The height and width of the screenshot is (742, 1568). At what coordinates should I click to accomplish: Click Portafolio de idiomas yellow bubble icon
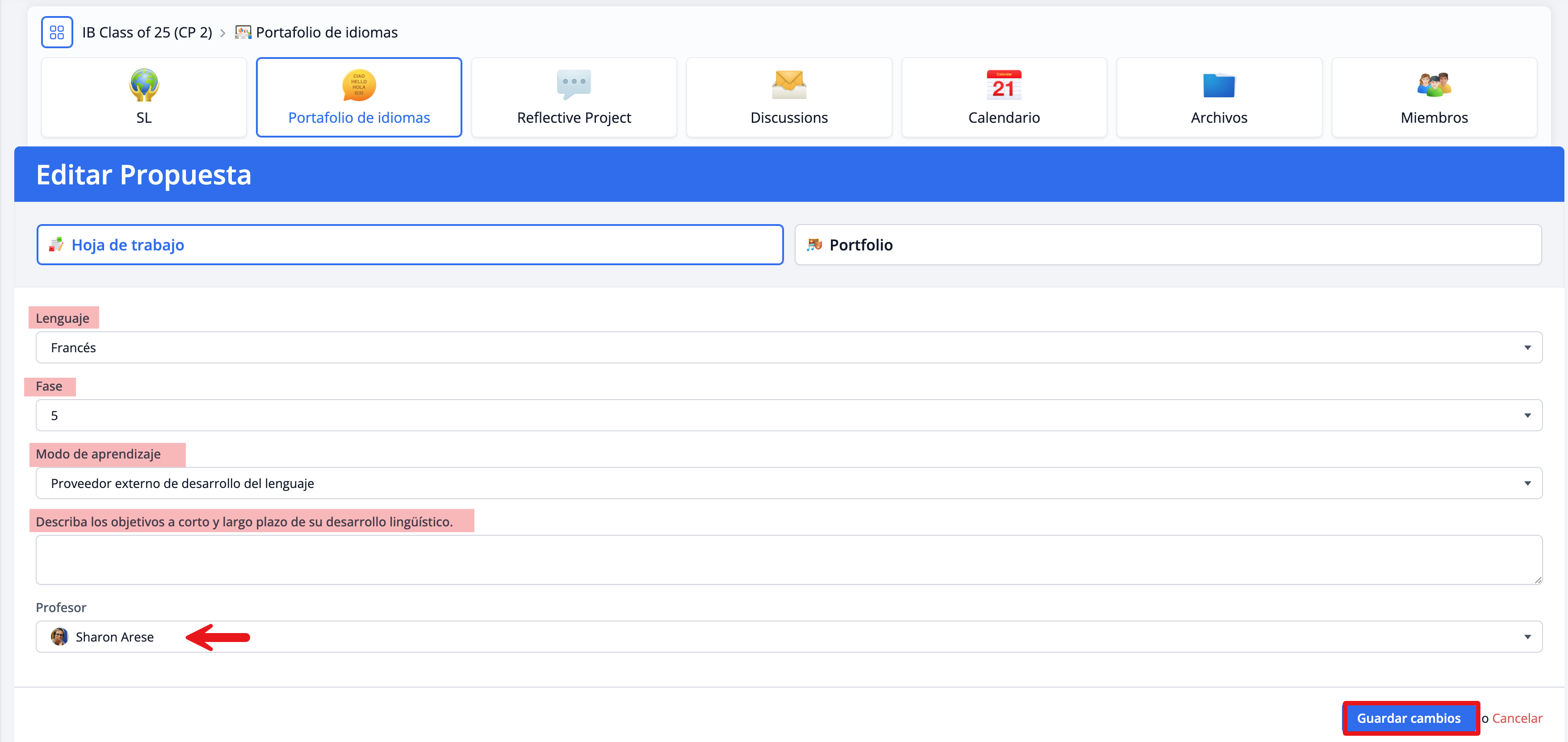pyautogui.click(x=359, y=85)
